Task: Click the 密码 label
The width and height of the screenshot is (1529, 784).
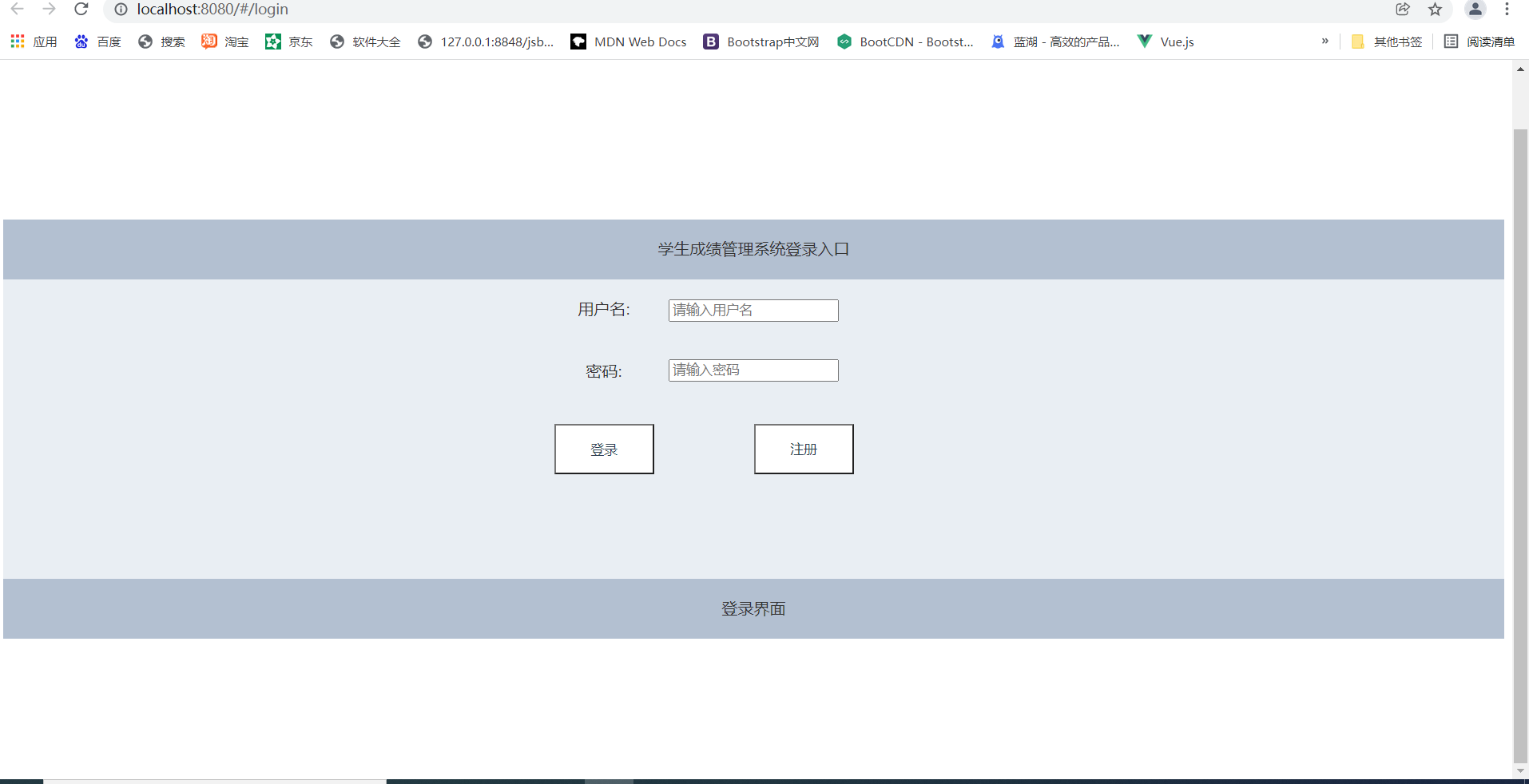Action: tap(604, 371)
